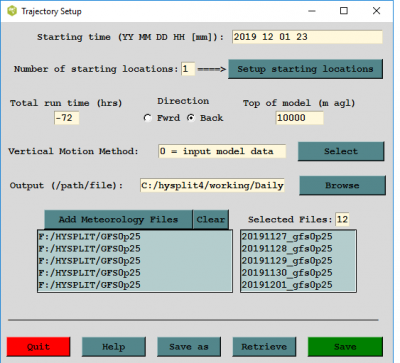Click the Retrieve button

(x=264, y=347)
